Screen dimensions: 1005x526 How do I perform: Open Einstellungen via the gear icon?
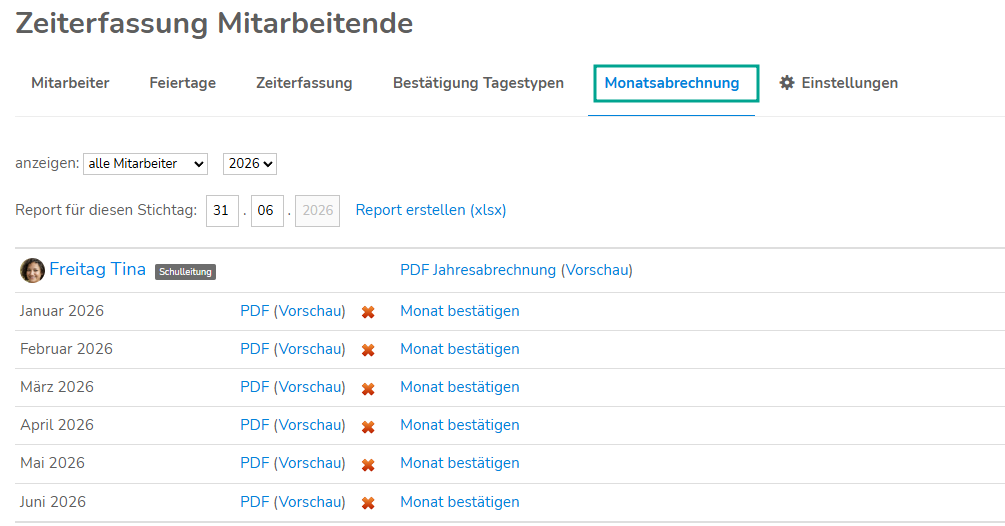(786, 83)
